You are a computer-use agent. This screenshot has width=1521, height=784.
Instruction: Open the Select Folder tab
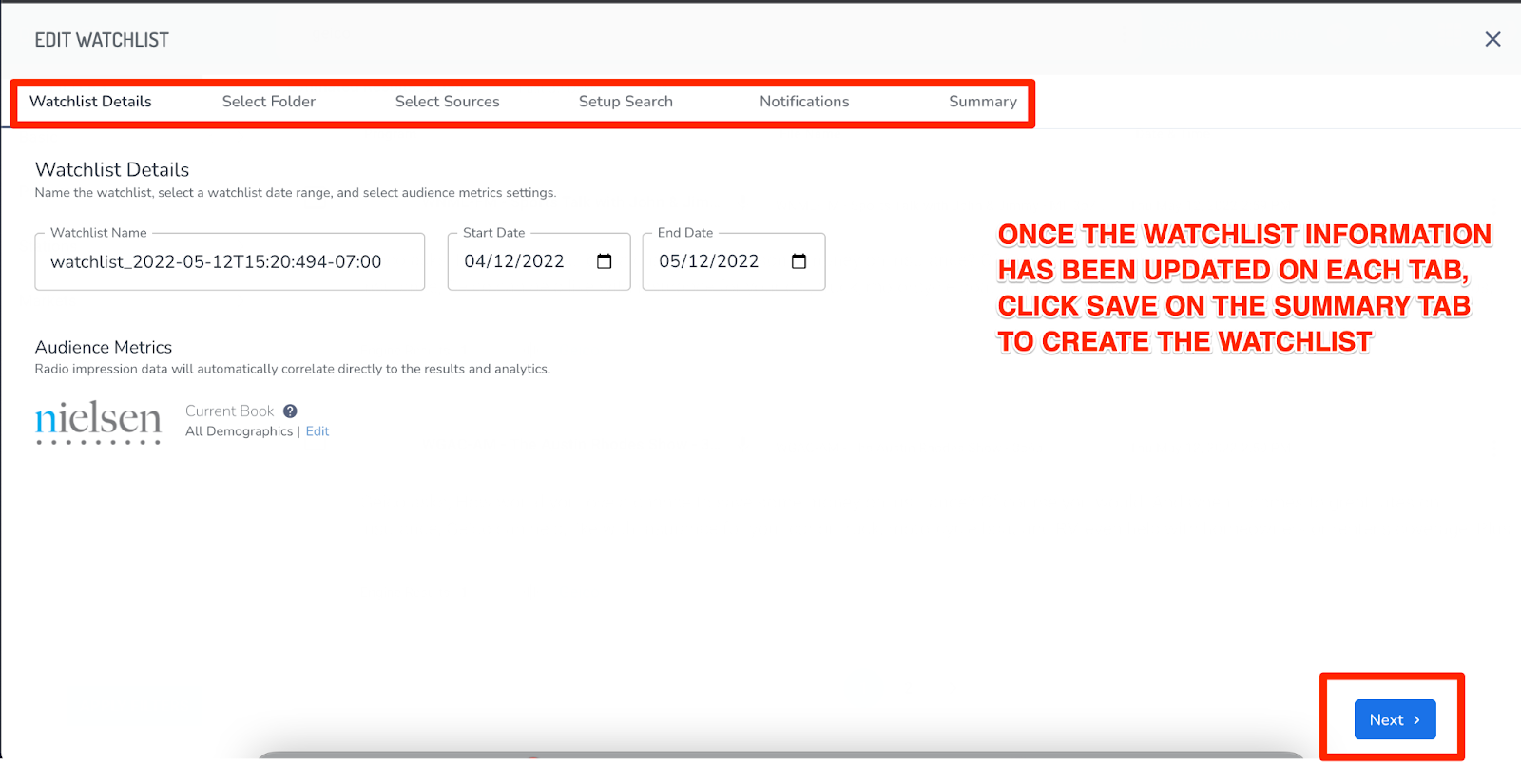[269, 102]
